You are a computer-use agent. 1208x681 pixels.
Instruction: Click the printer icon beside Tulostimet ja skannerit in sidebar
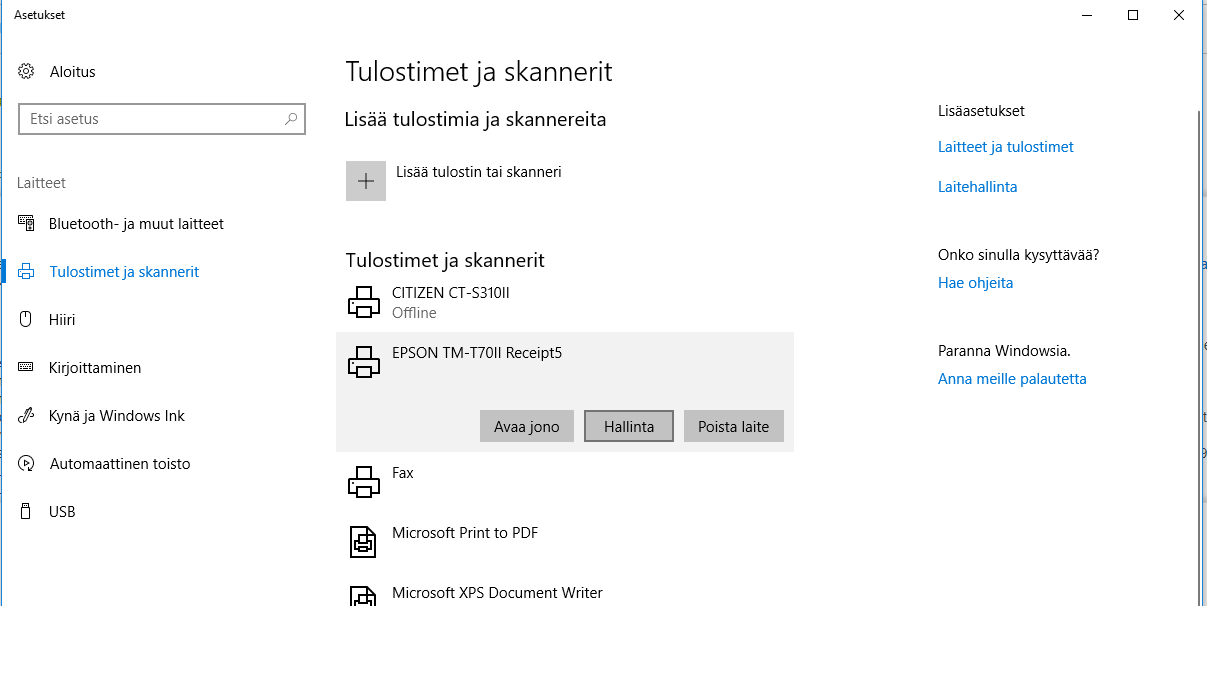[x=27, y=272]
